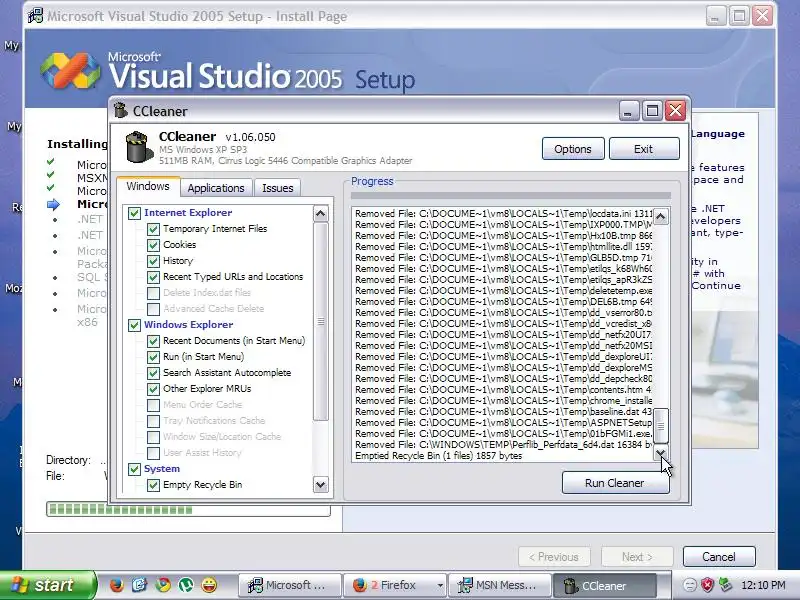Uncheck the Internet Explorer category checkbox
Screen dimensions: 800x600
coord(134,213)
